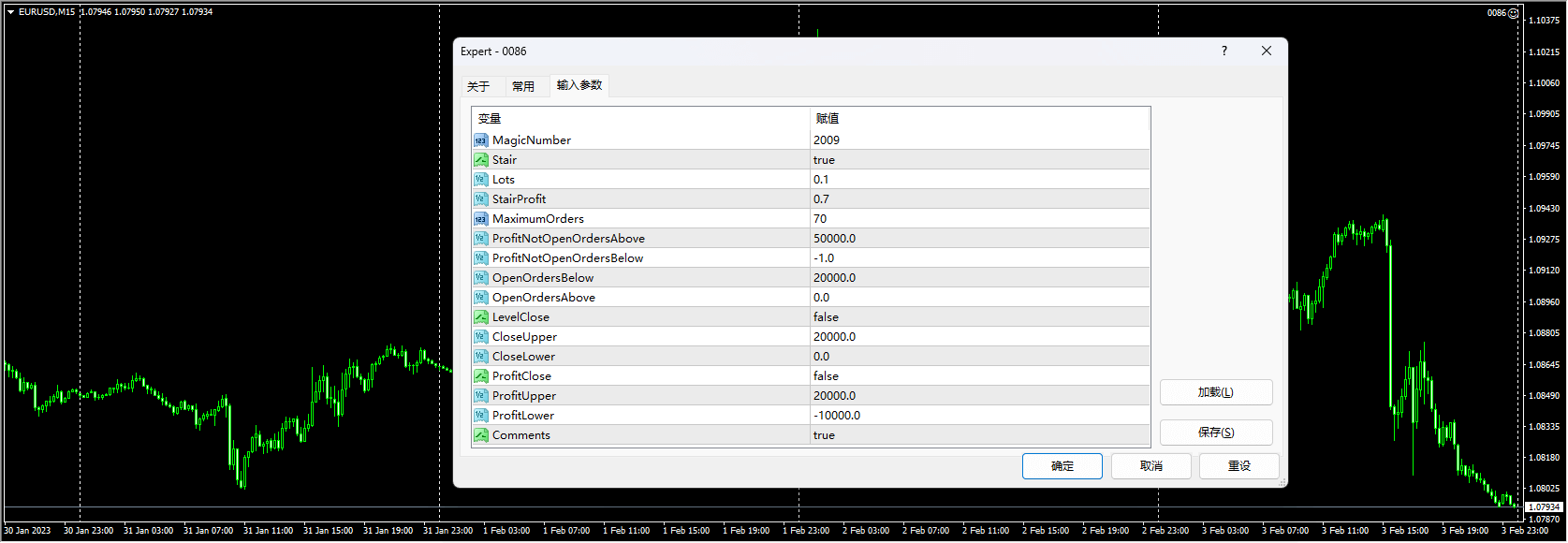Image resolution: width=1568 pixels, height=543 pixels.
Task: Click the Comments boolean type icon
Action: (x=480, y=435)
